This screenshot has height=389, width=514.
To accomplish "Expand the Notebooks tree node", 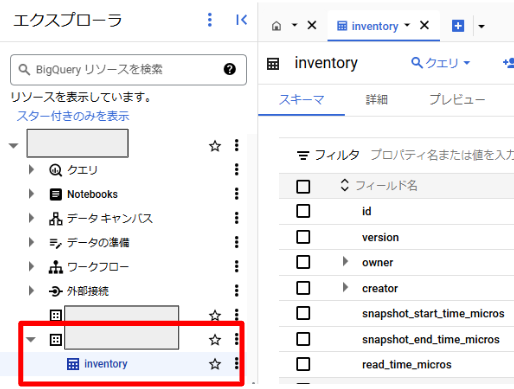I will pyautogui.click(x=31, y=194).
